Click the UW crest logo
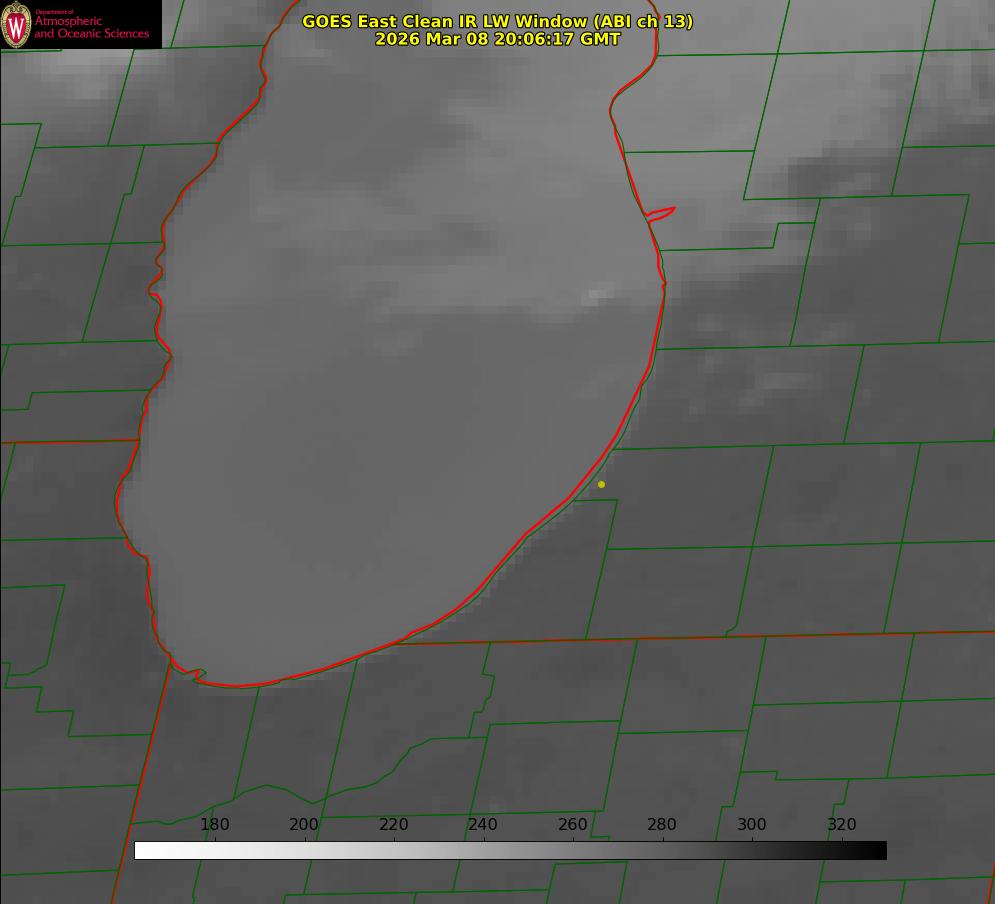 [17, 24]
